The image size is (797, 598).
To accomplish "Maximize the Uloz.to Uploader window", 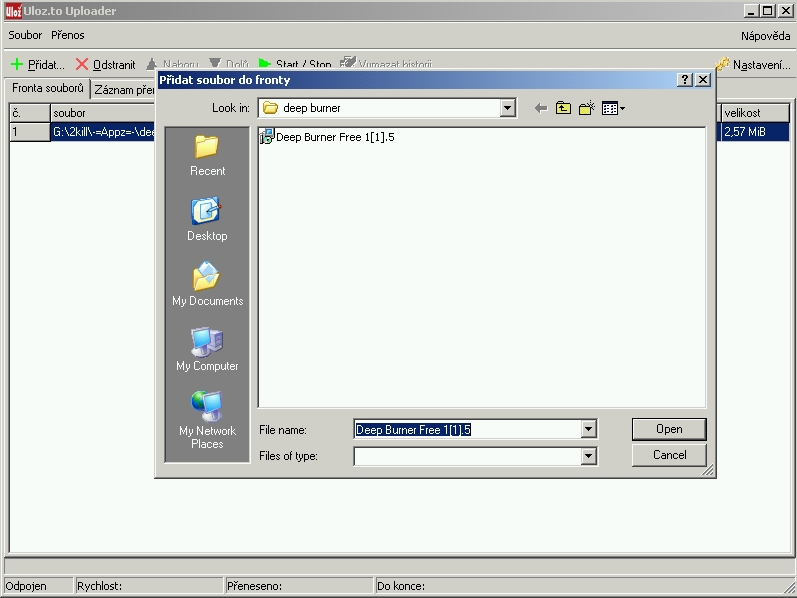I will point(768,11).
